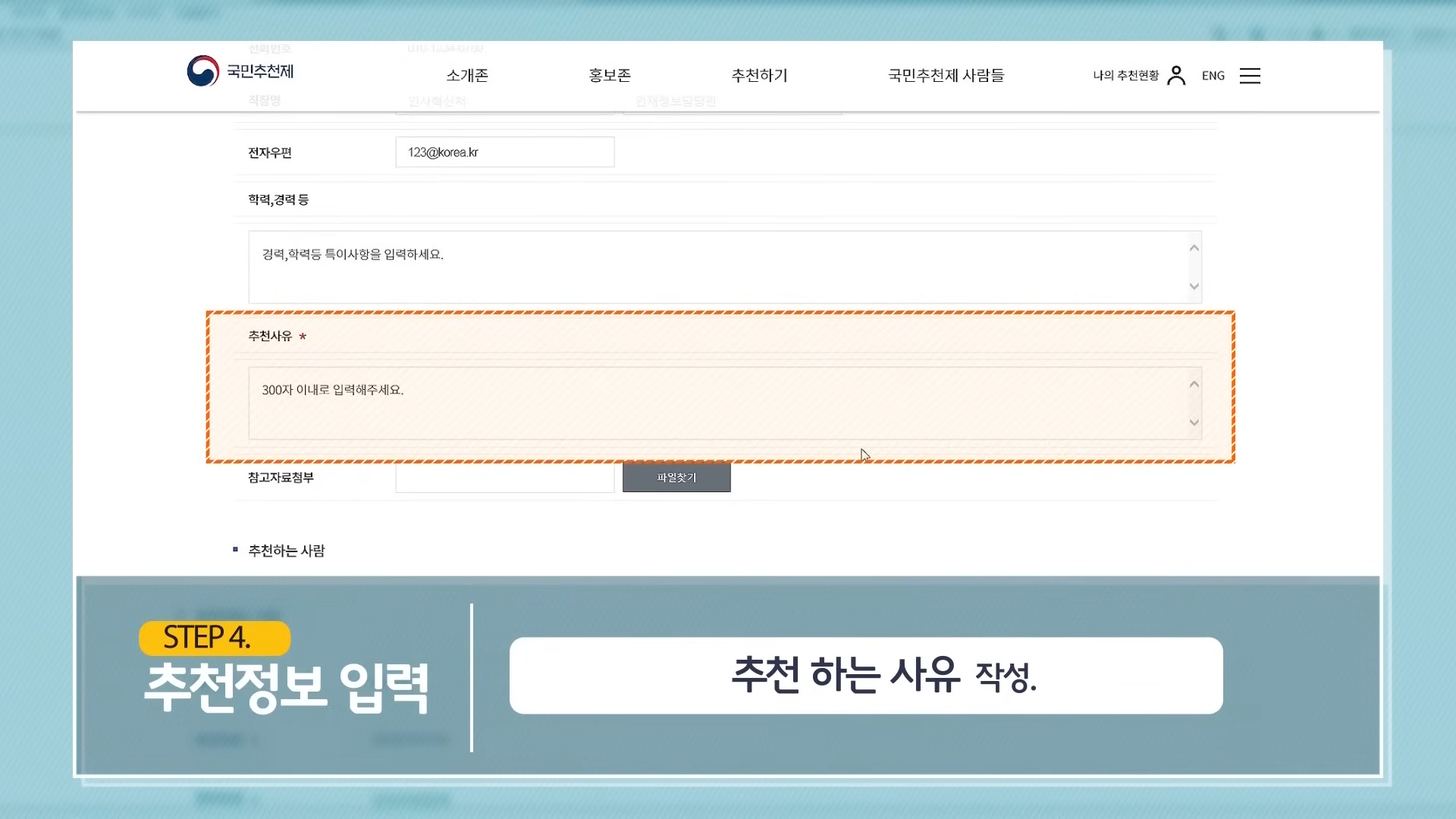
Task: Click the 참고자료첨부 file path field
Action: coord(504,479)
